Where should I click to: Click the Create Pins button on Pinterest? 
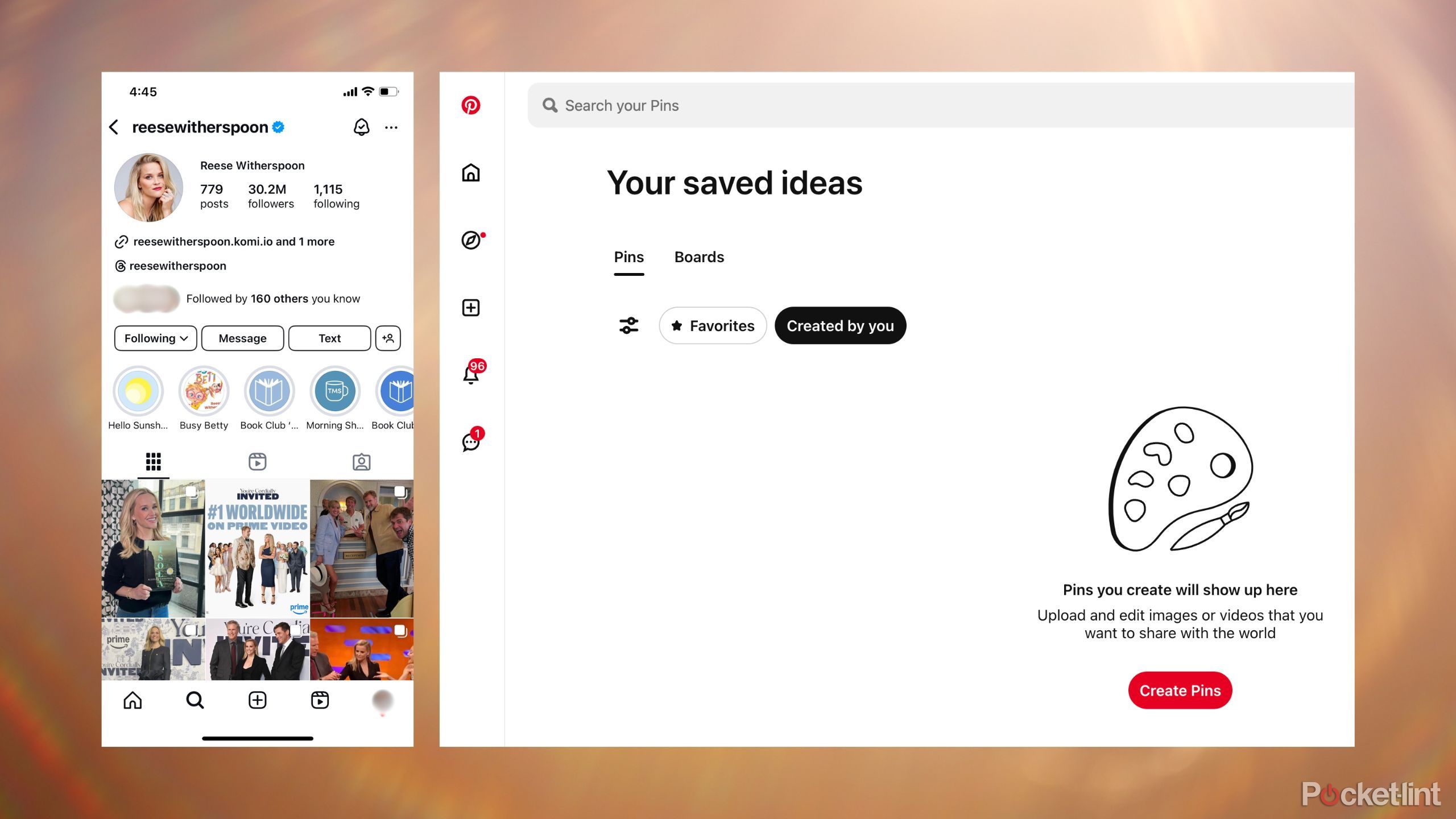click(x=1180, y=690)
